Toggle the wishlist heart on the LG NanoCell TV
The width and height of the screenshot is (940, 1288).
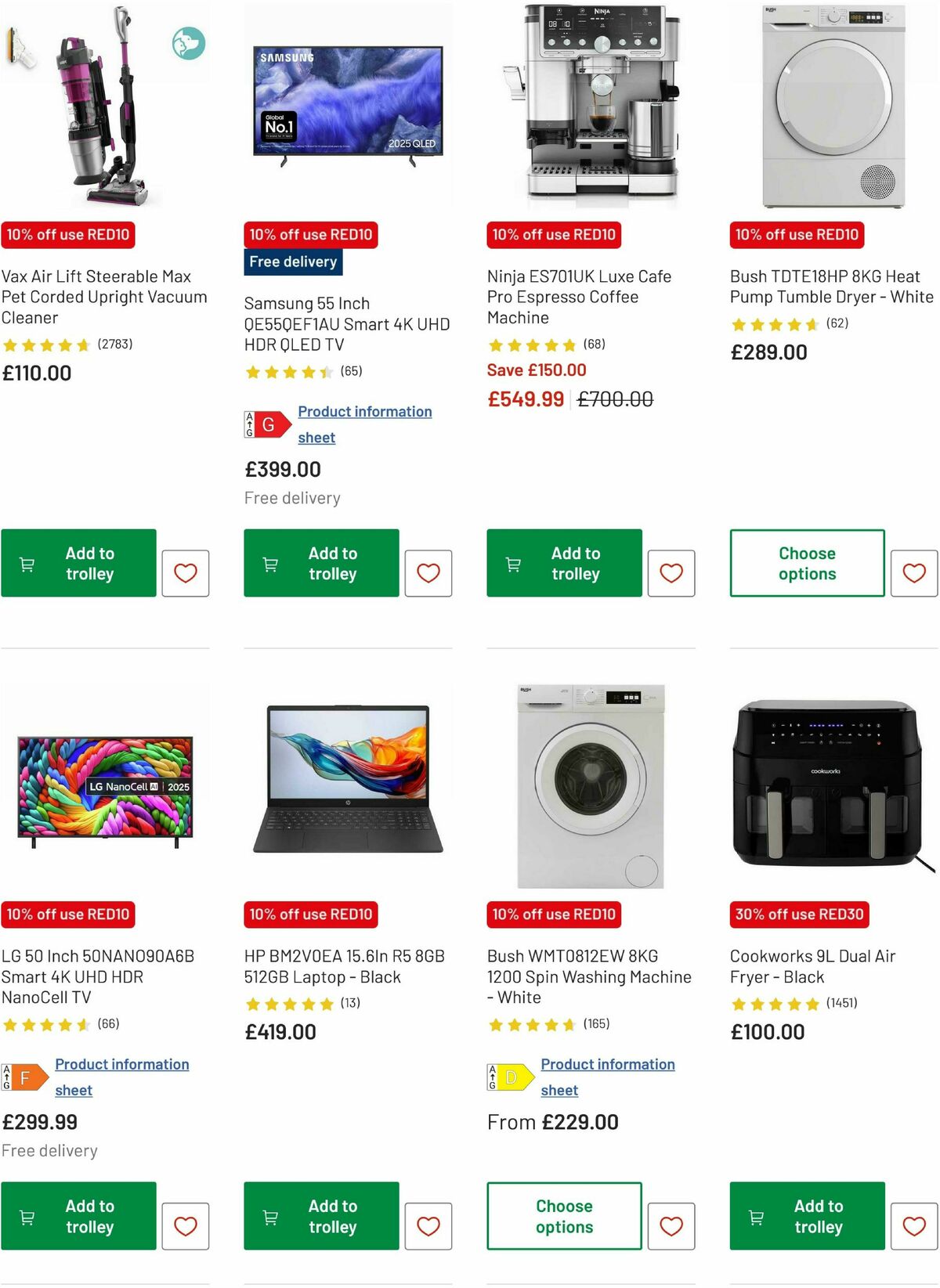(185, 1225)
